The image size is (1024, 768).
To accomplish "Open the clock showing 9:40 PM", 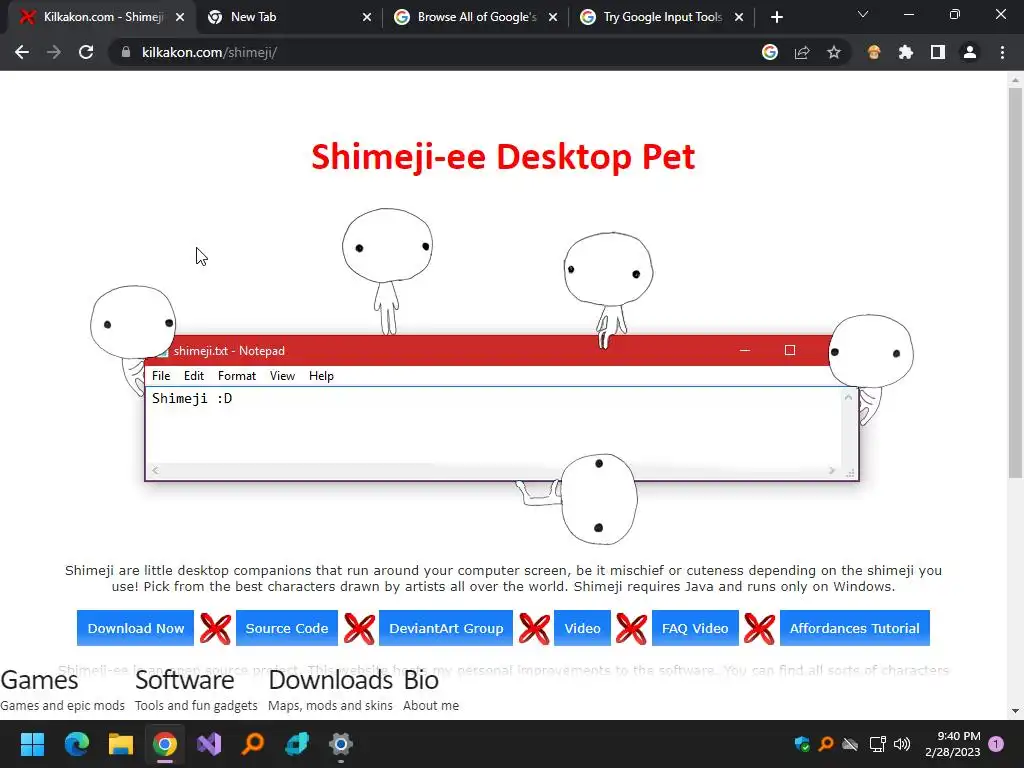I will pyautogui.click(x=953, y=744).
